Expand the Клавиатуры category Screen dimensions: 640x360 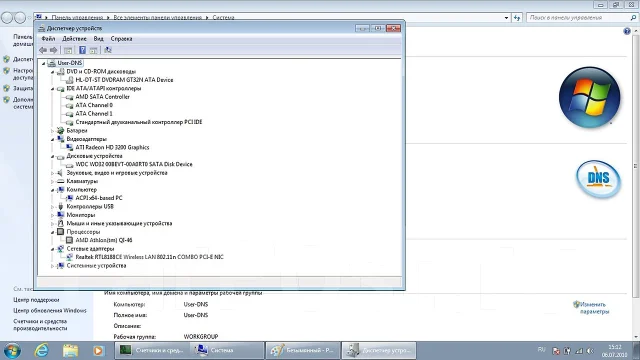[x=53, y=182]
